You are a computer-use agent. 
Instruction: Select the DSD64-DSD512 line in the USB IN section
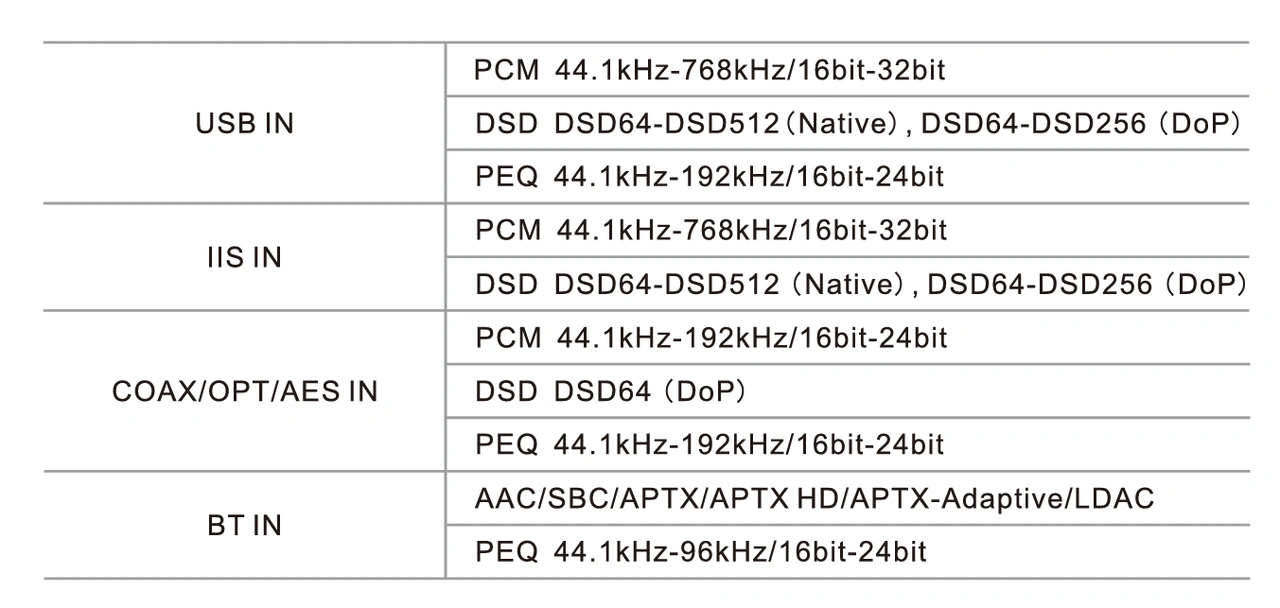pos(858,124)
